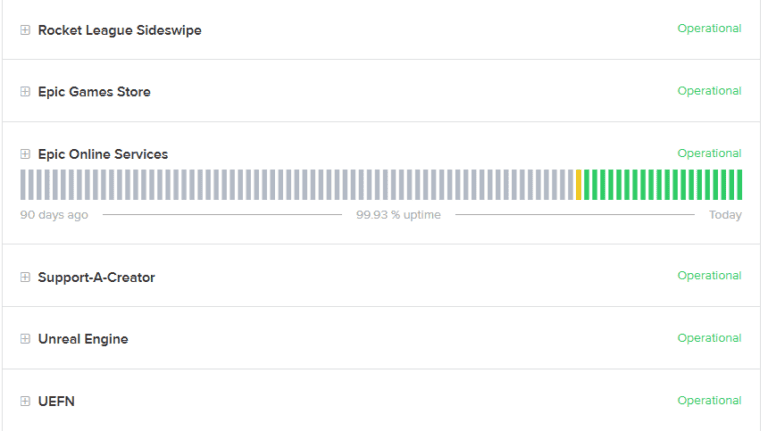Toggle the Epic Online Services plus icon
Screen dimensions: 768x431
click(25, 154)
